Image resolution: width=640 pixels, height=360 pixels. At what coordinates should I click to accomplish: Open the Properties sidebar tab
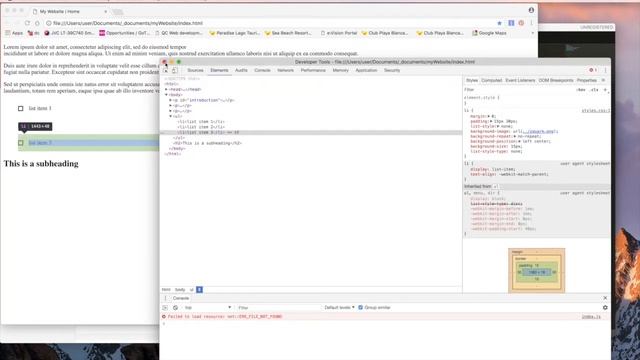click(587, 80)
